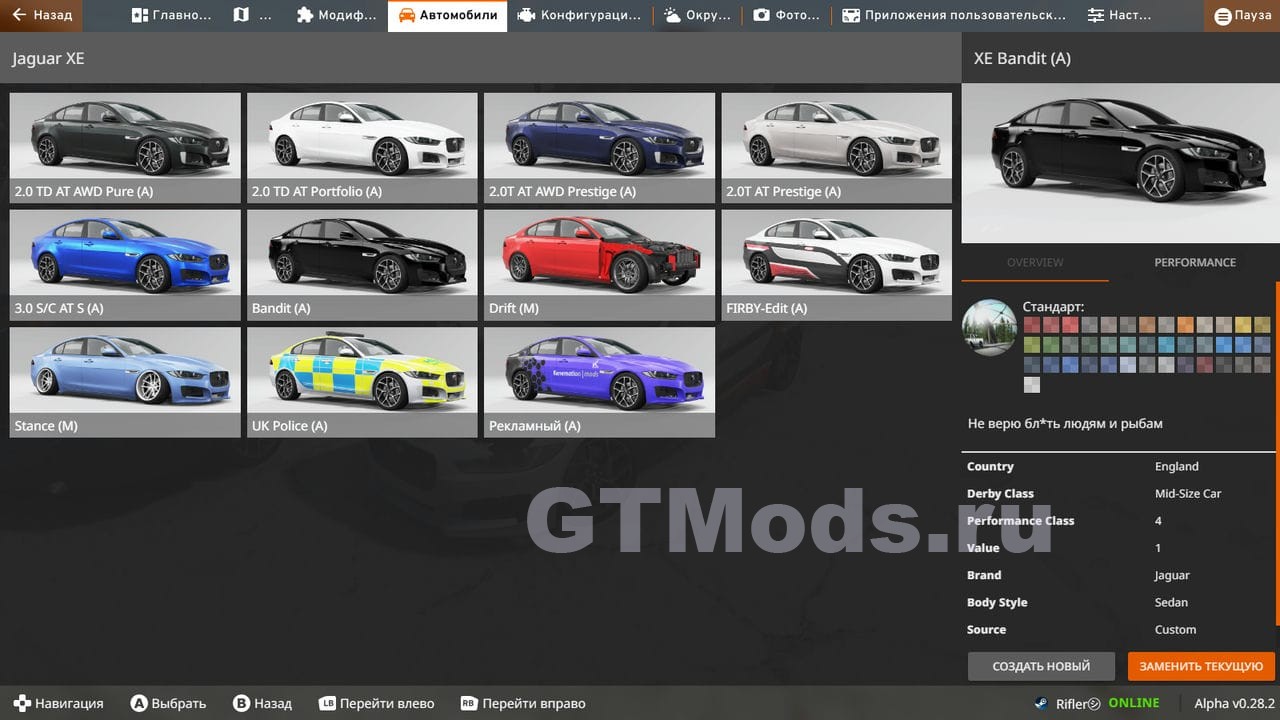Open the map icon tab in top bar
This screenshot has height=720, width=1280.
(251, 16)
